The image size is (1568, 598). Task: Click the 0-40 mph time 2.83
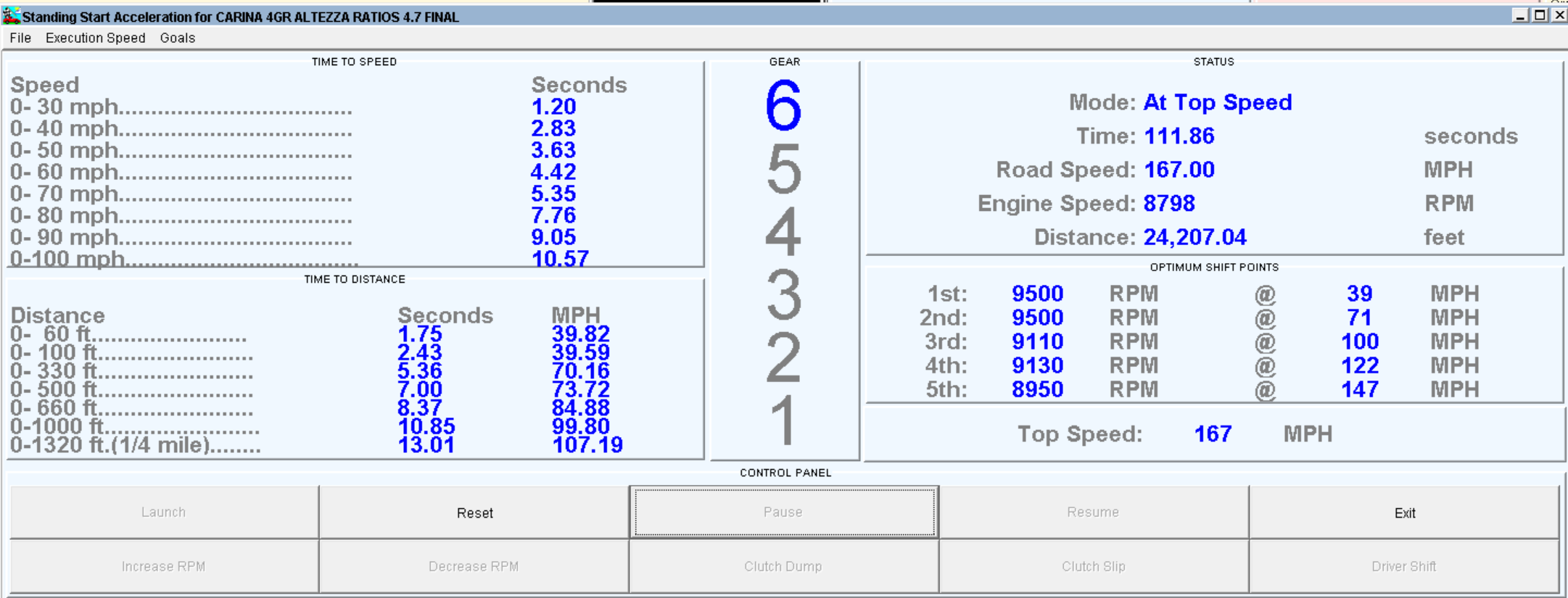click(553, 128)
